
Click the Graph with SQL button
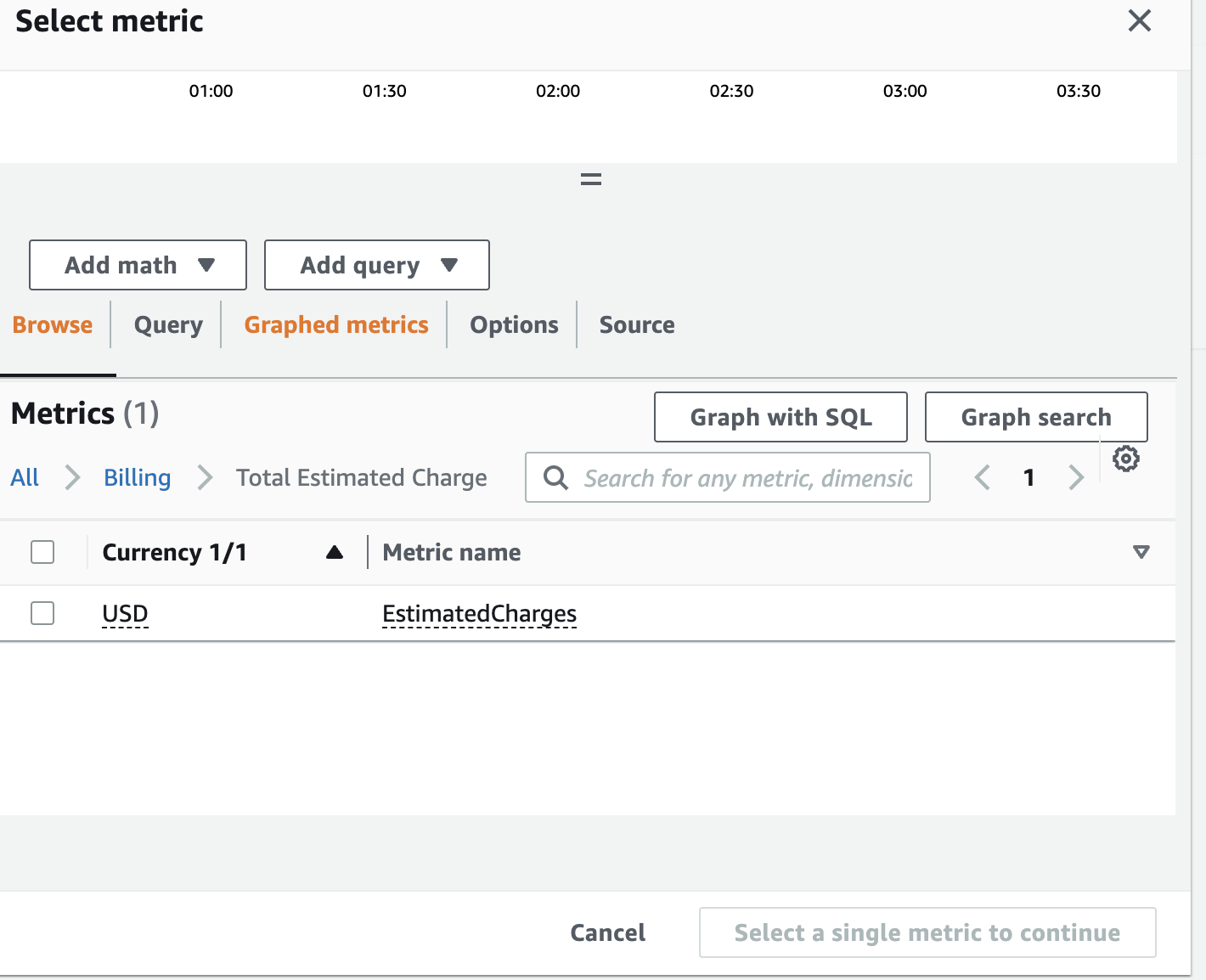(x=780, y=417)
